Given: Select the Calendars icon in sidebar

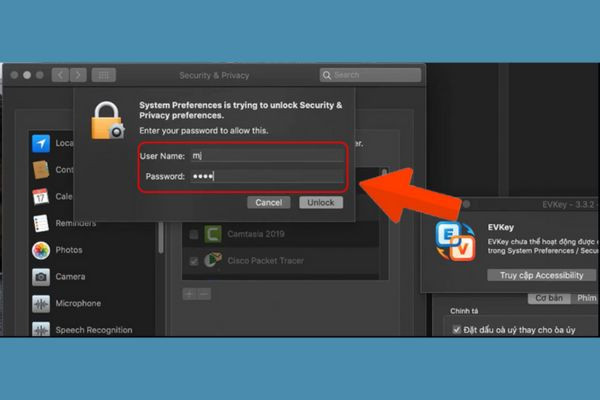Looking at the screenshot, I should pos(41,196).
